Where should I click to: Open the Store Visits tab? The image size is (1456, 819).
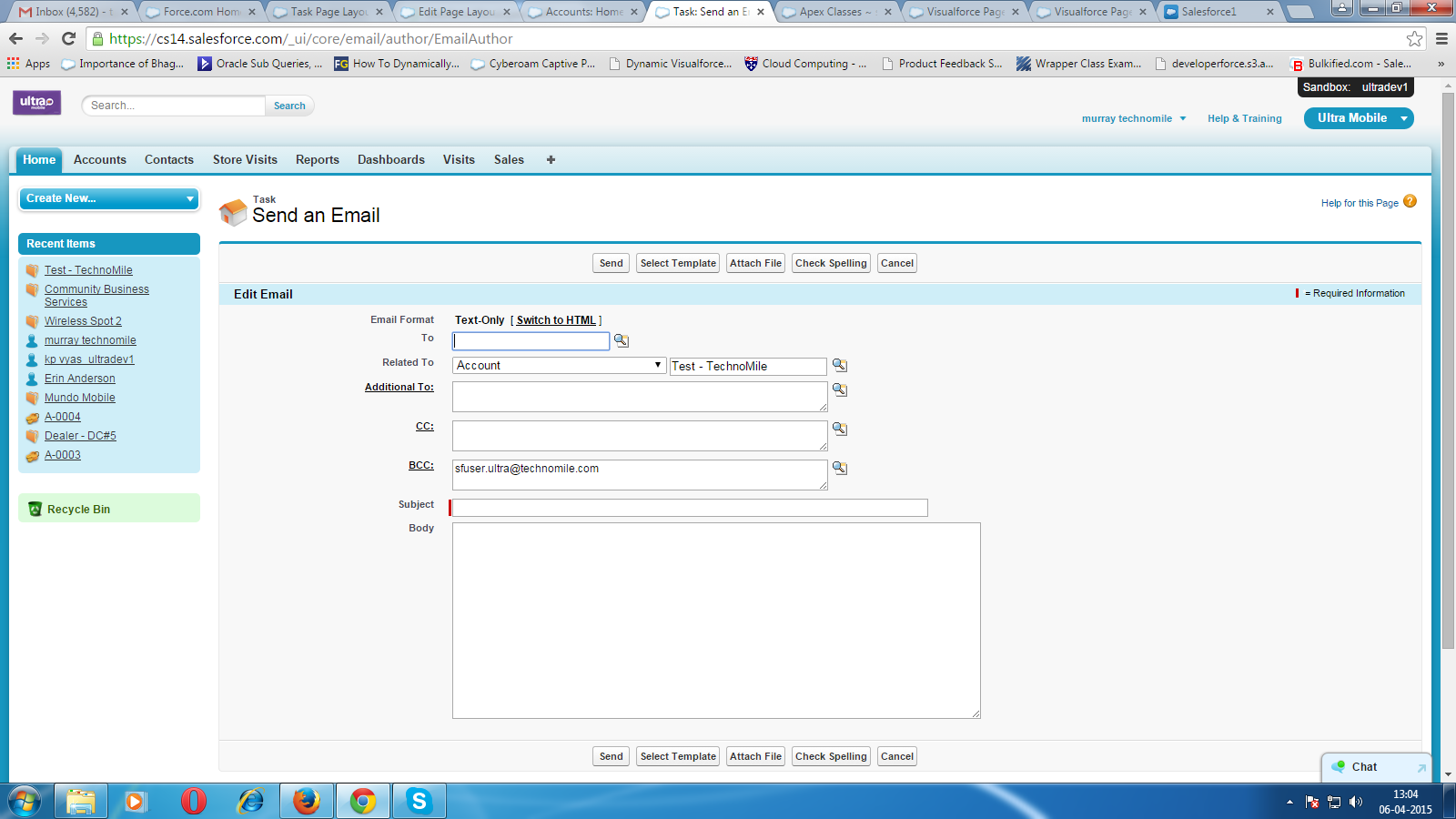[x=245, y=160]
